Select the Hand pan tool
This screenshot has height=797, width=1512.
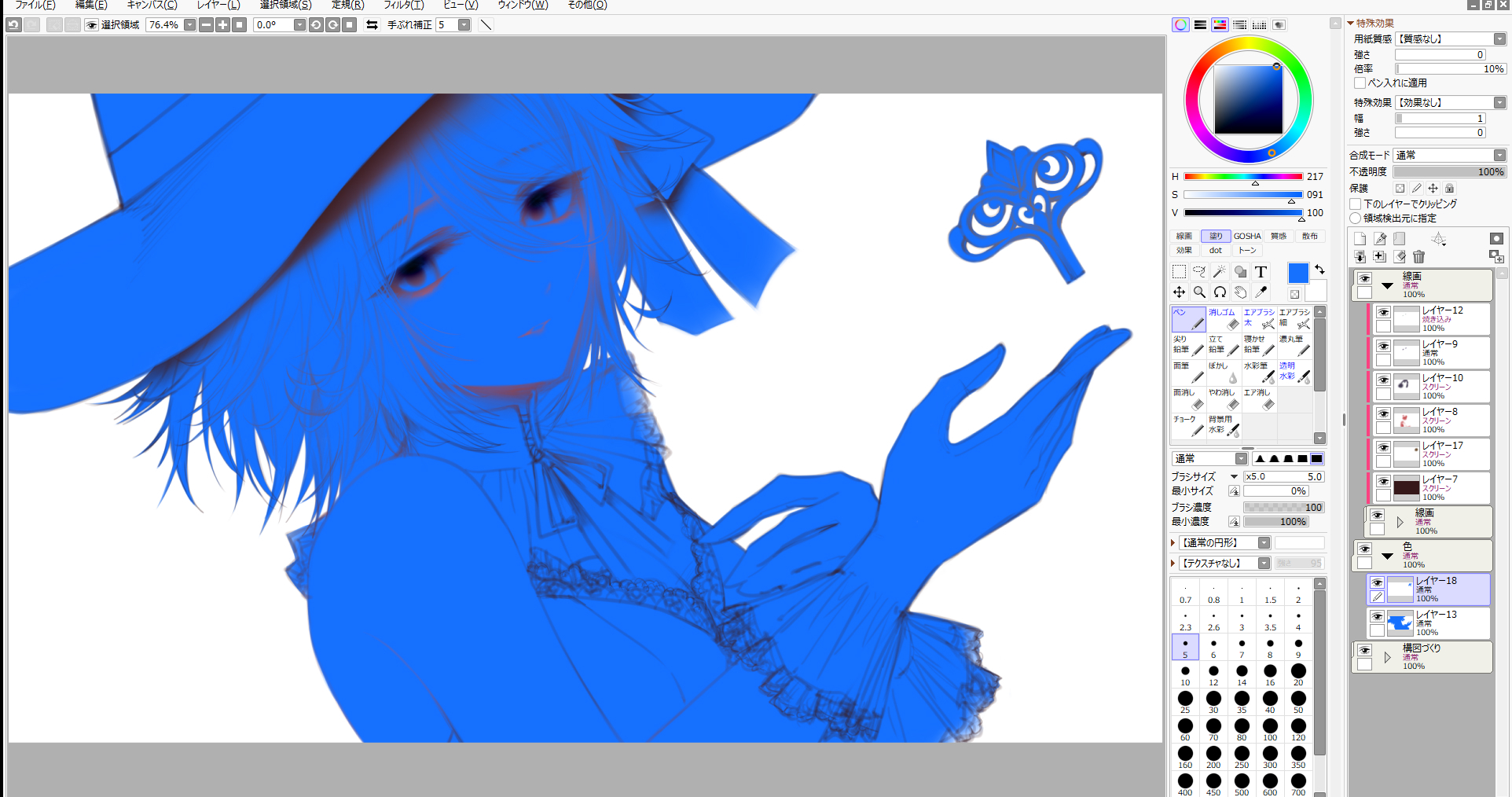[1240, 292]
